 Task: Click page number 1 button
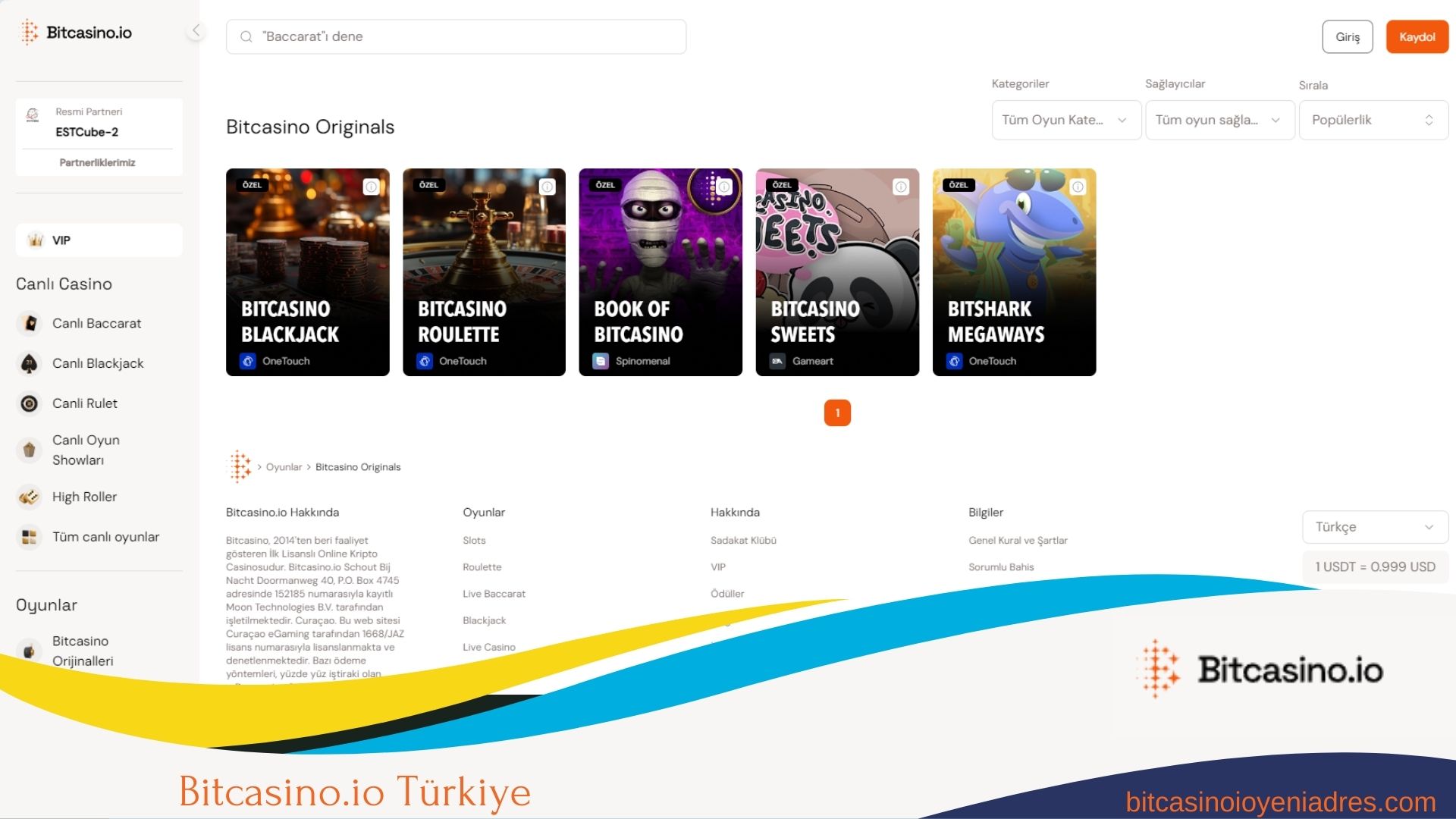tap(837, 413)
